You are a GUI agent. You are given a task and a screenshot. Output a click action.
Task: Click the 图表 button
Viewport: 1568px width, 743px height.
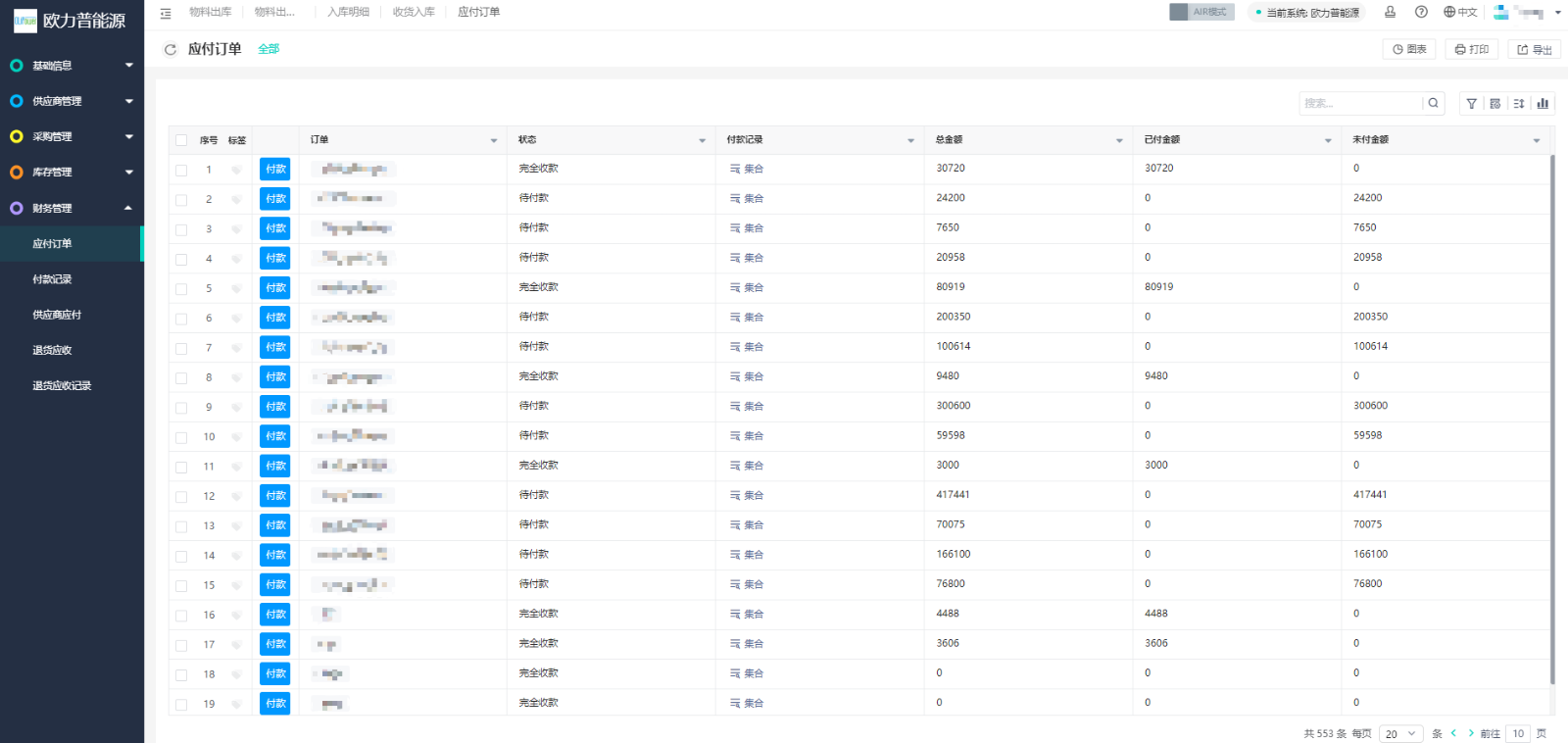(1409, 49)
